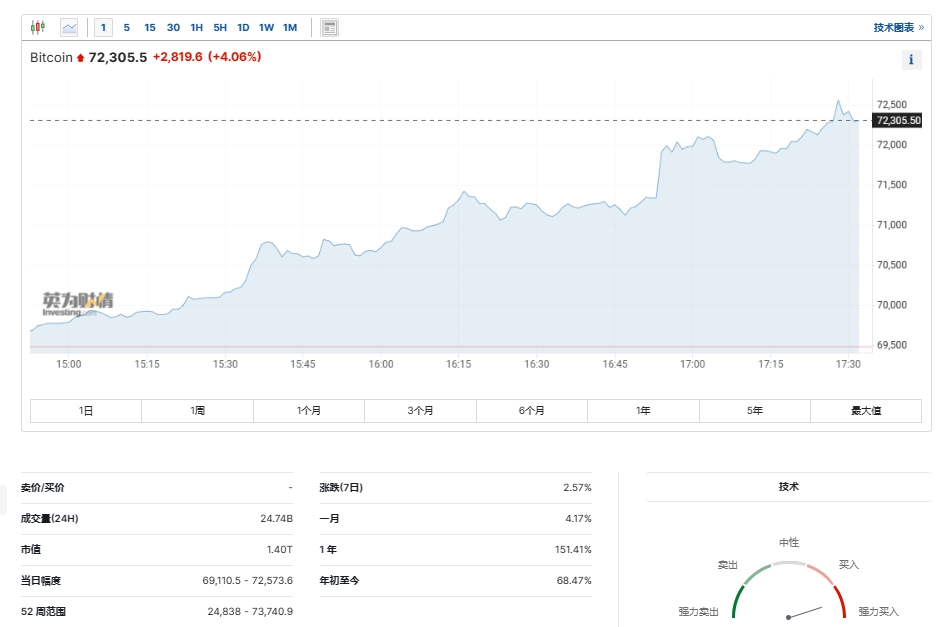Select the 1-minute interval
Screen dimensions: 937x627
[103, 27]
